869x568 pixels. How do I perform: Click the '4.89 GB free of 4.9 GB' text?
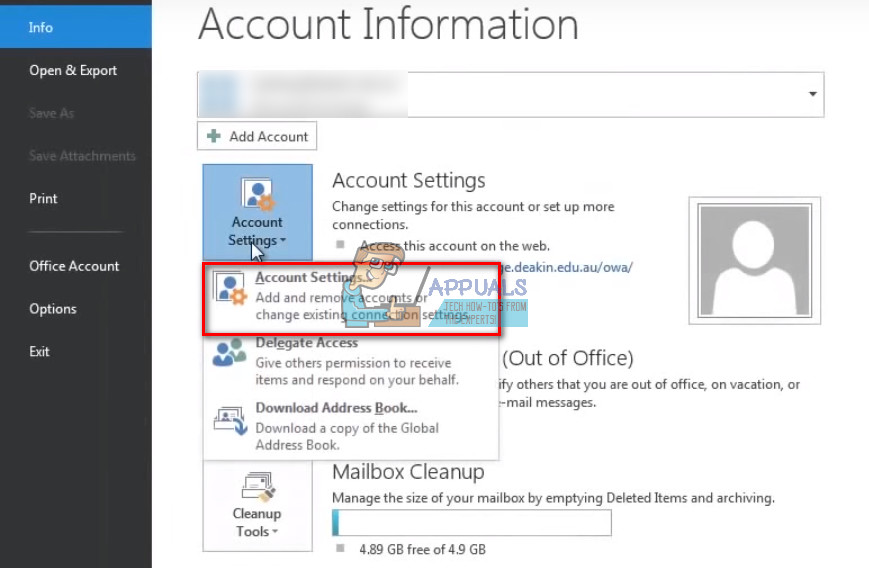422,549
